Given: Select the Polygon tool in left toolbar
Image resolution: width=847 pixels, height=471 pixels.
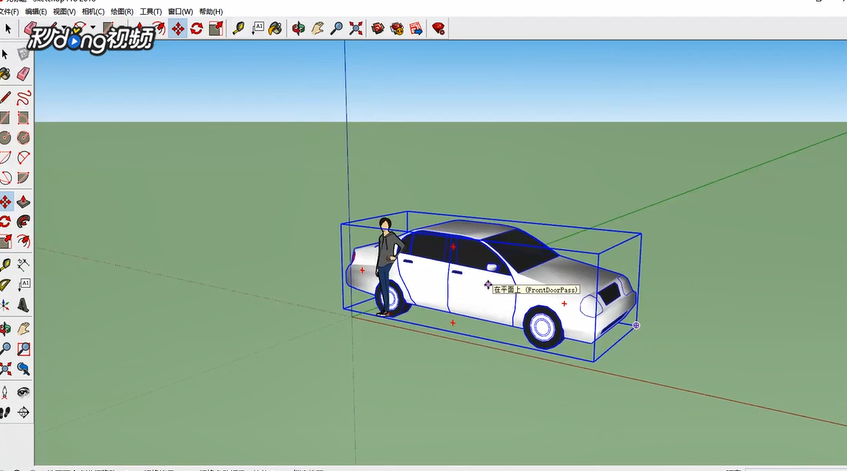Looking at the screenshot, I should point(23,138).
